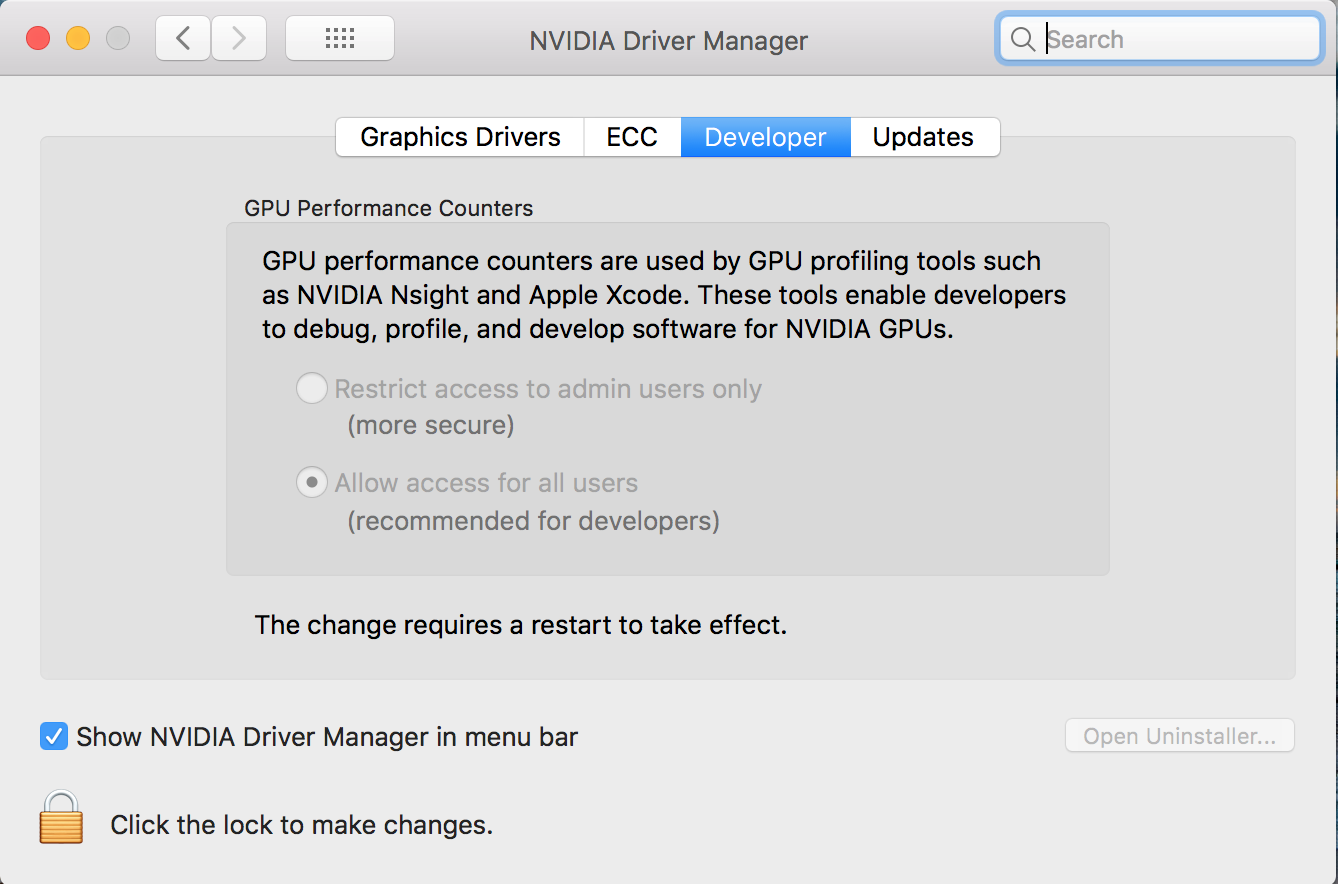
Task: Show all preferences grid button
Action: coord(340,39)
